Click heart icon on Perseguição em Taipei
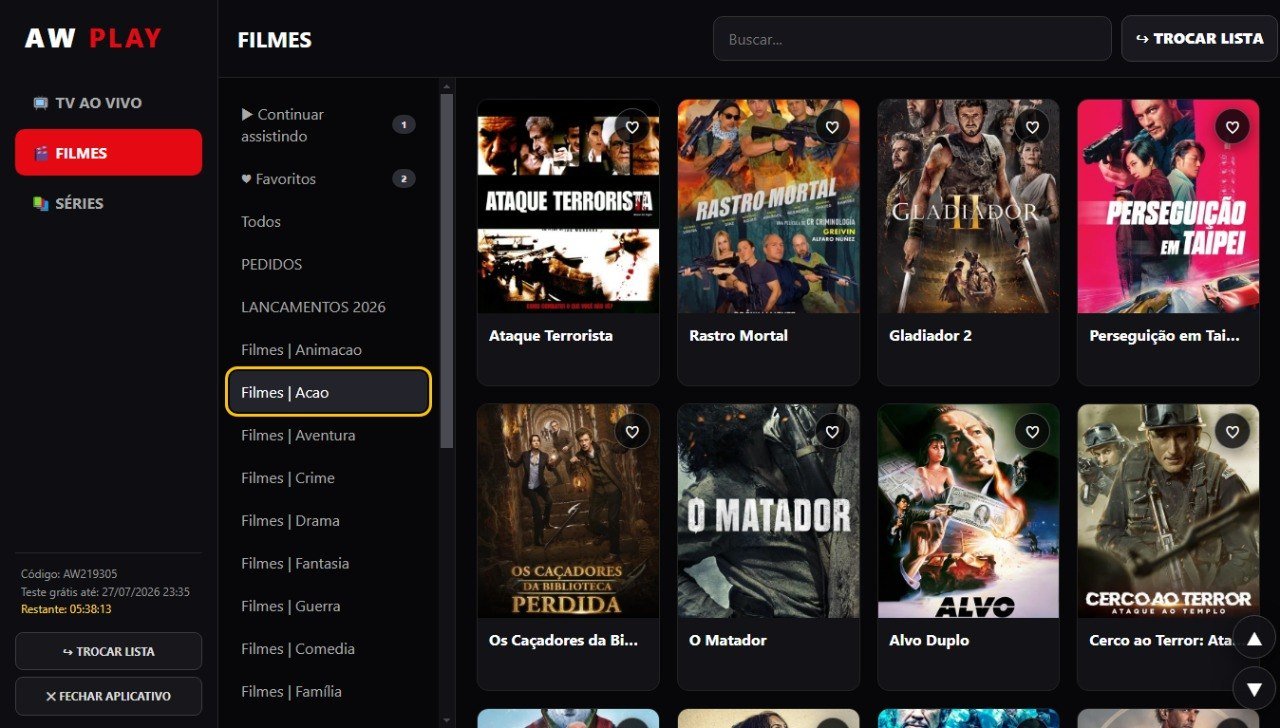This screenshot has width=1280, height=728. point(1232,127)
